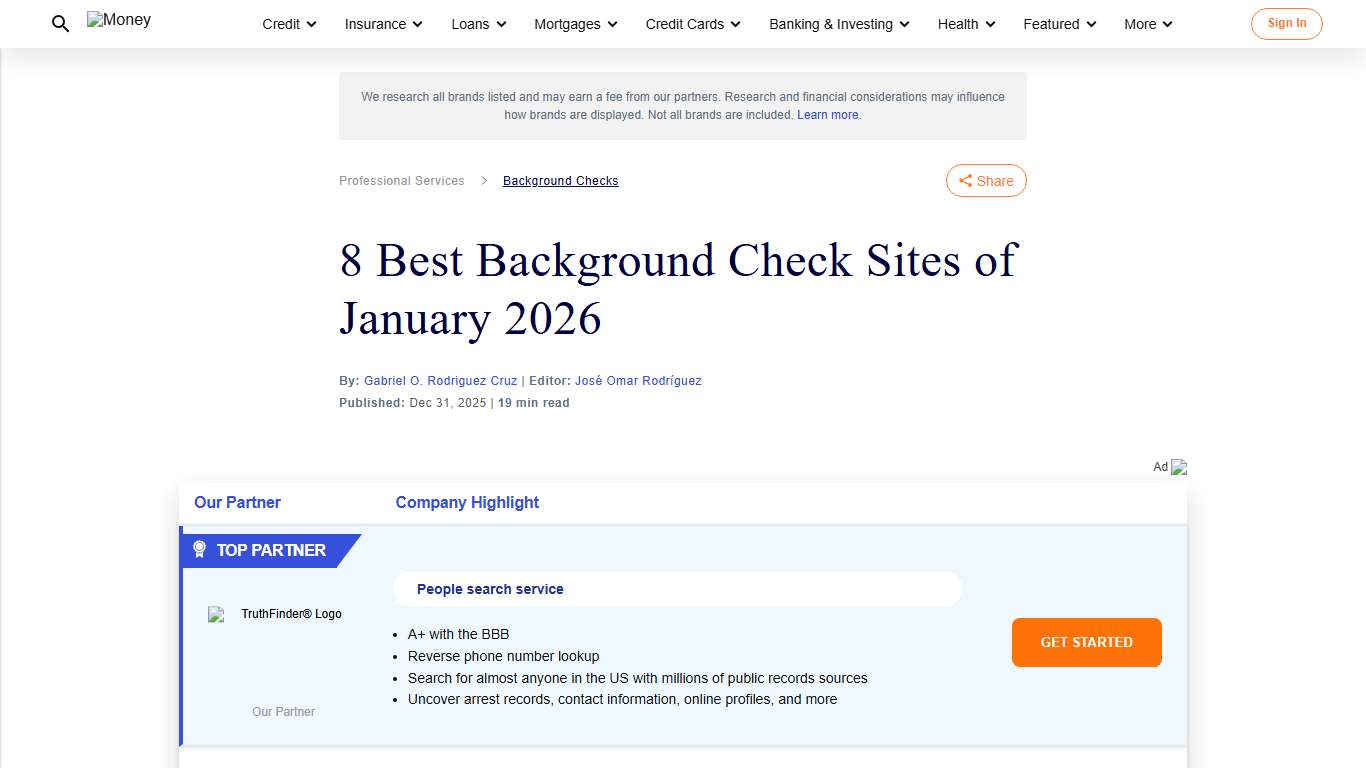Open the More dropdown in the navbar
The width and height of the screenshot is (1366, 768).
click(x=1147, y=24)
